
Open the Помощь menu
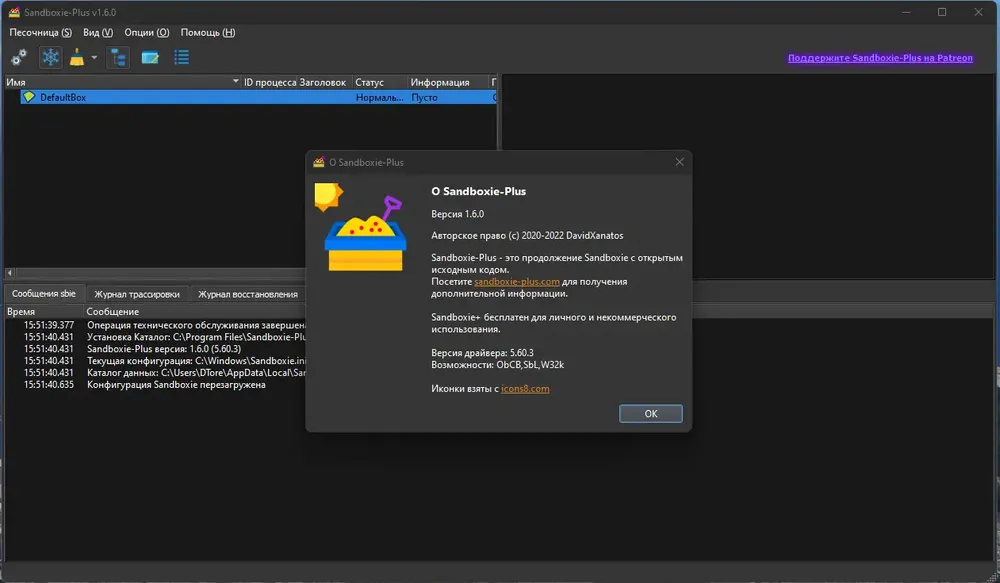(208, 33)
